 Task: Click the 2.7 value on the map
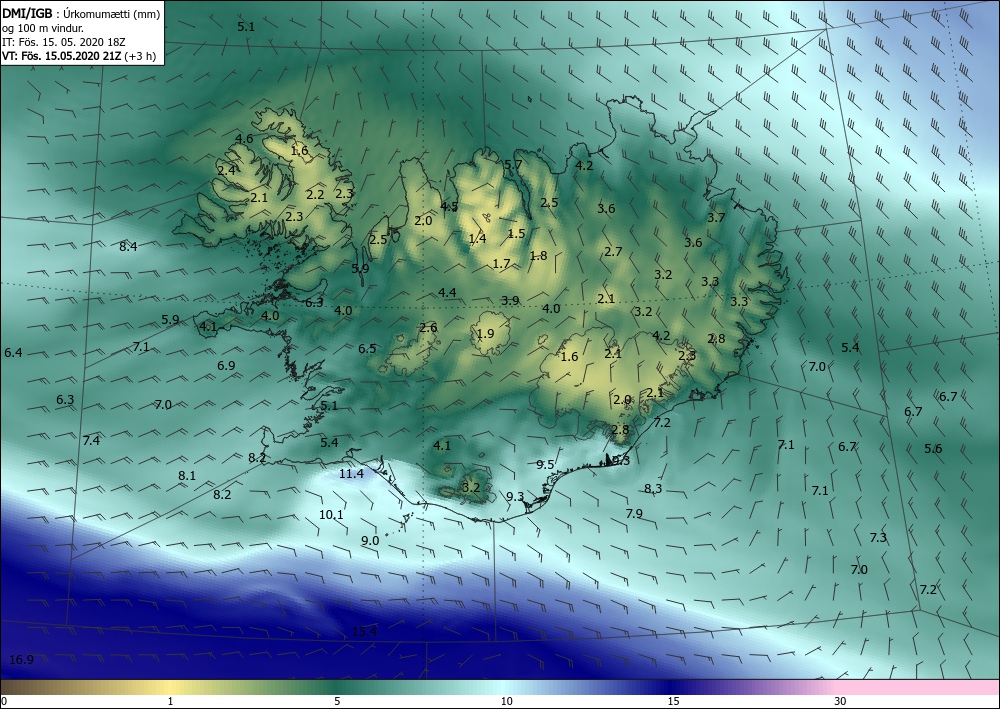613,251
